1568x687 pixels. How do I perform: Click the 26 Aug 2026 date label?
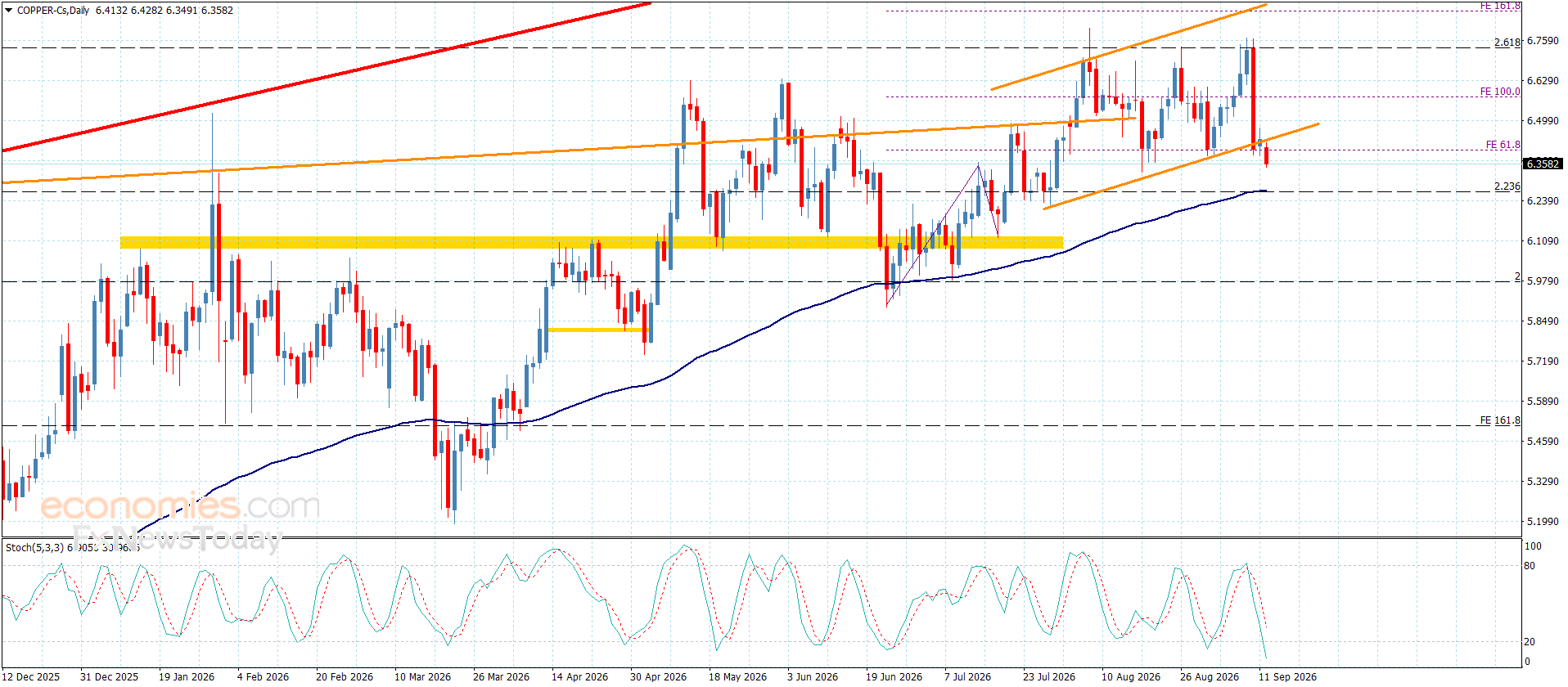coord(1210,677)
